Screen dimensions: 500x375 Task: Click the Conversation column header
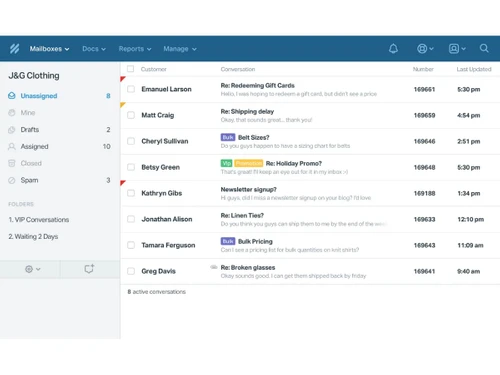tap(238, 69)
